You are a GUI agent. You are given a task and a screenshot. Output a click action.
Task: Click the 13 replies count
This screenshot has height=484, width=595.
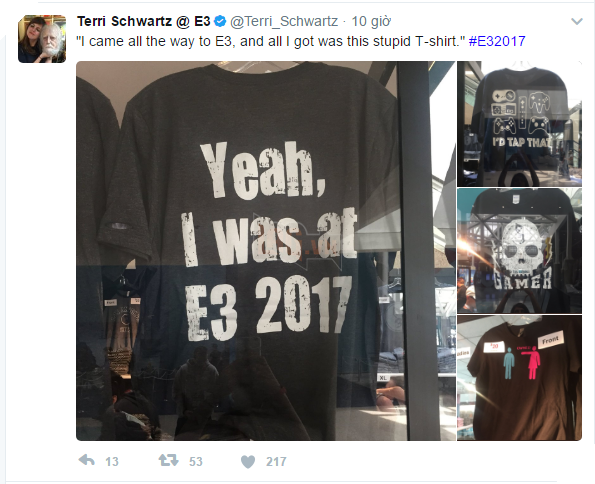(112, 462)
